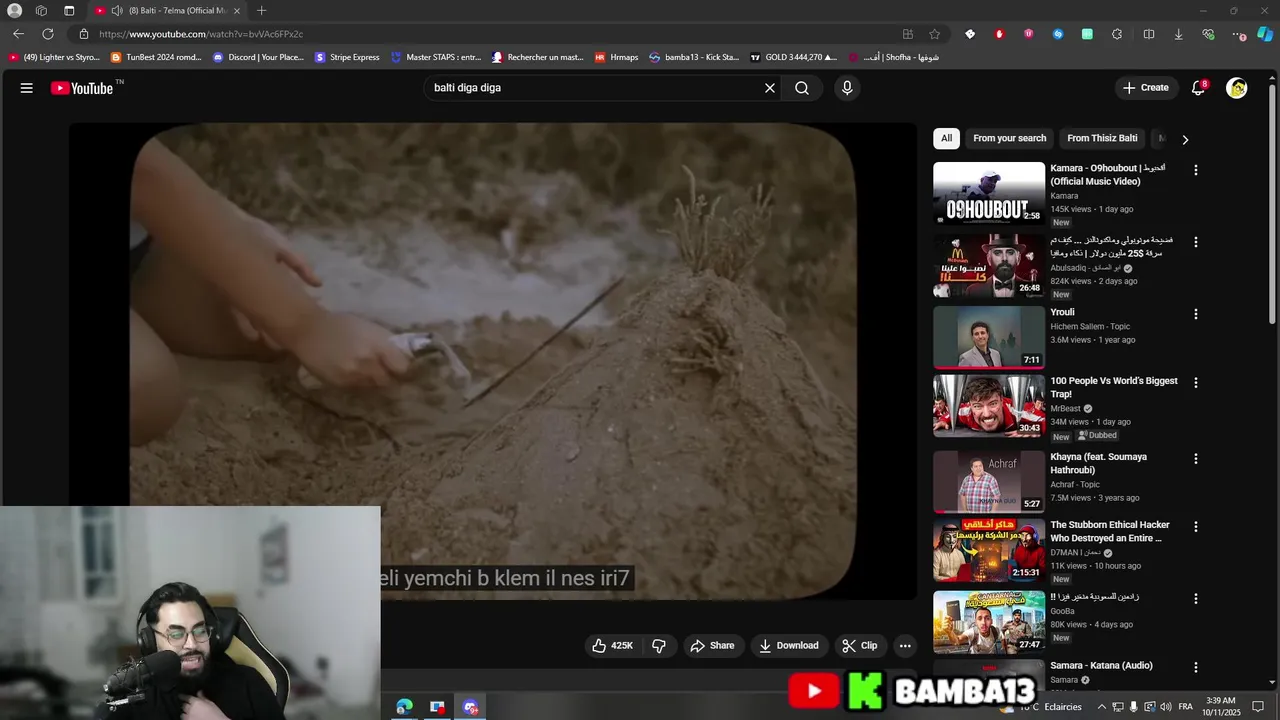Viewport: 1280px width, 720px height.
Task: Select the From your search chip
Action: click(x=1009, y=138)
